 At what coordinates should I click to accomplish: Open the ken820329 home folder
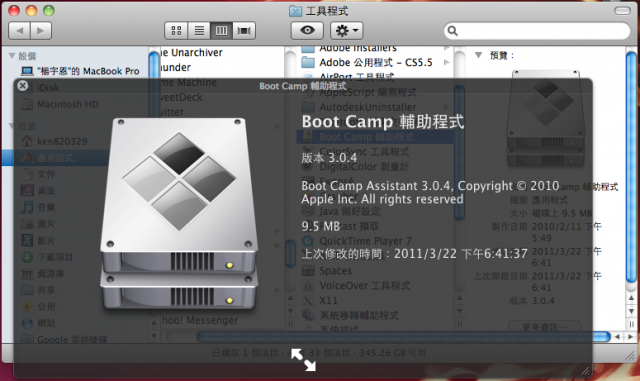[x=54, y=141]
